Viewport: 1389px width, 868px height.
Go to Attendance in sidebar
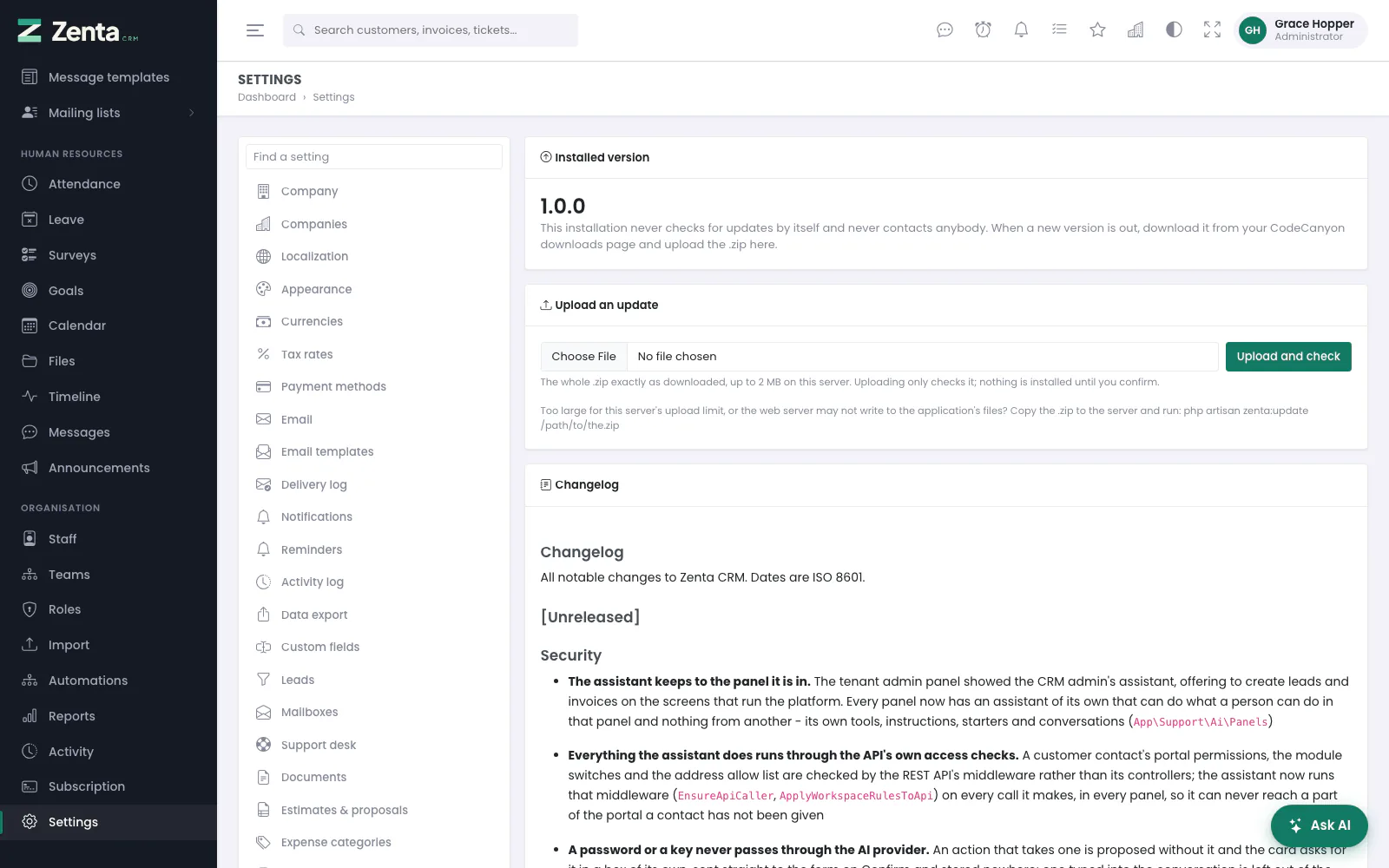click(x=109, y=184)
